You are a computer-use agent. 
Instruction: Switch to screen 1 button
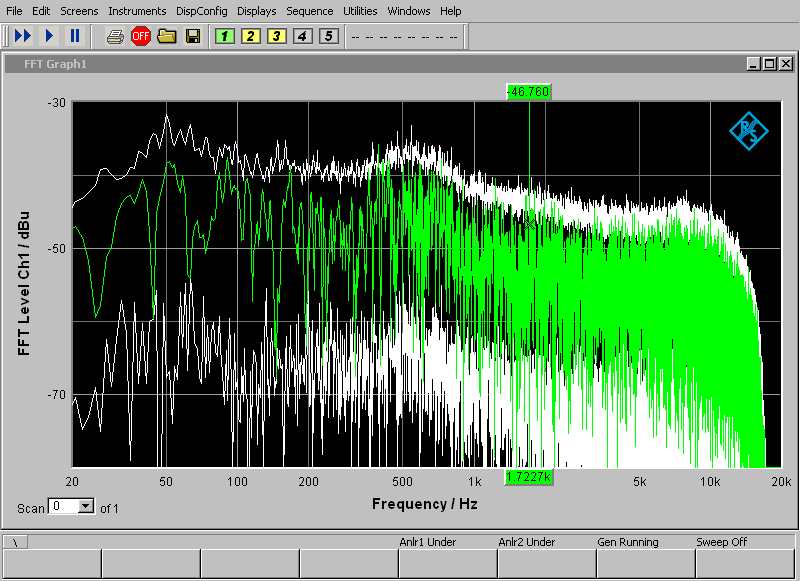click(x=224, y=36)
